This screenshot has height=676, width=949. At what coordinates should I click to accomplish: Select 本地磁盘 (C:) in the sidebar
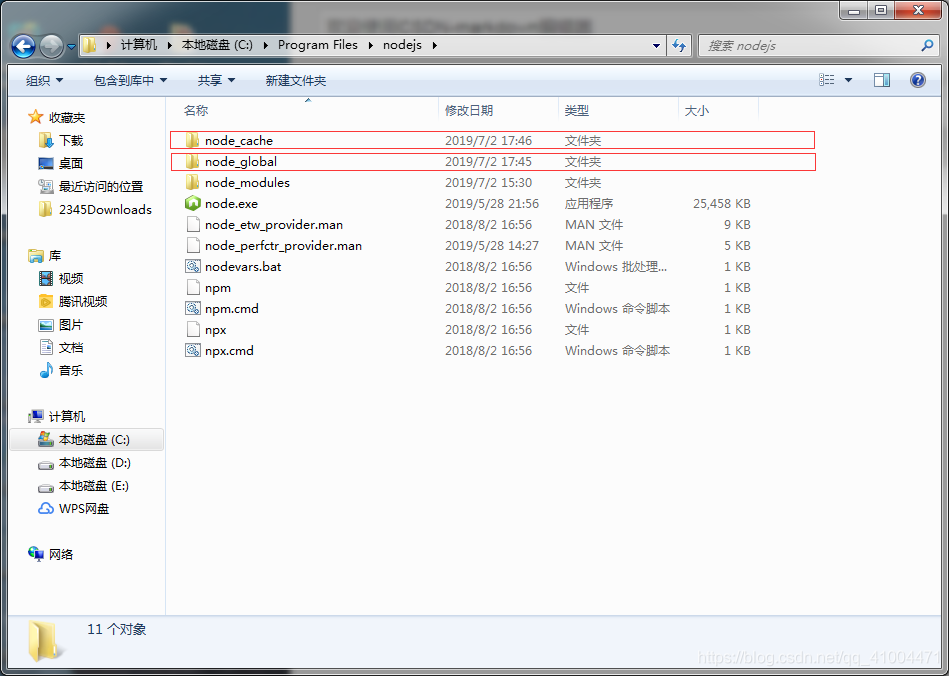click(x=87, y=439)
